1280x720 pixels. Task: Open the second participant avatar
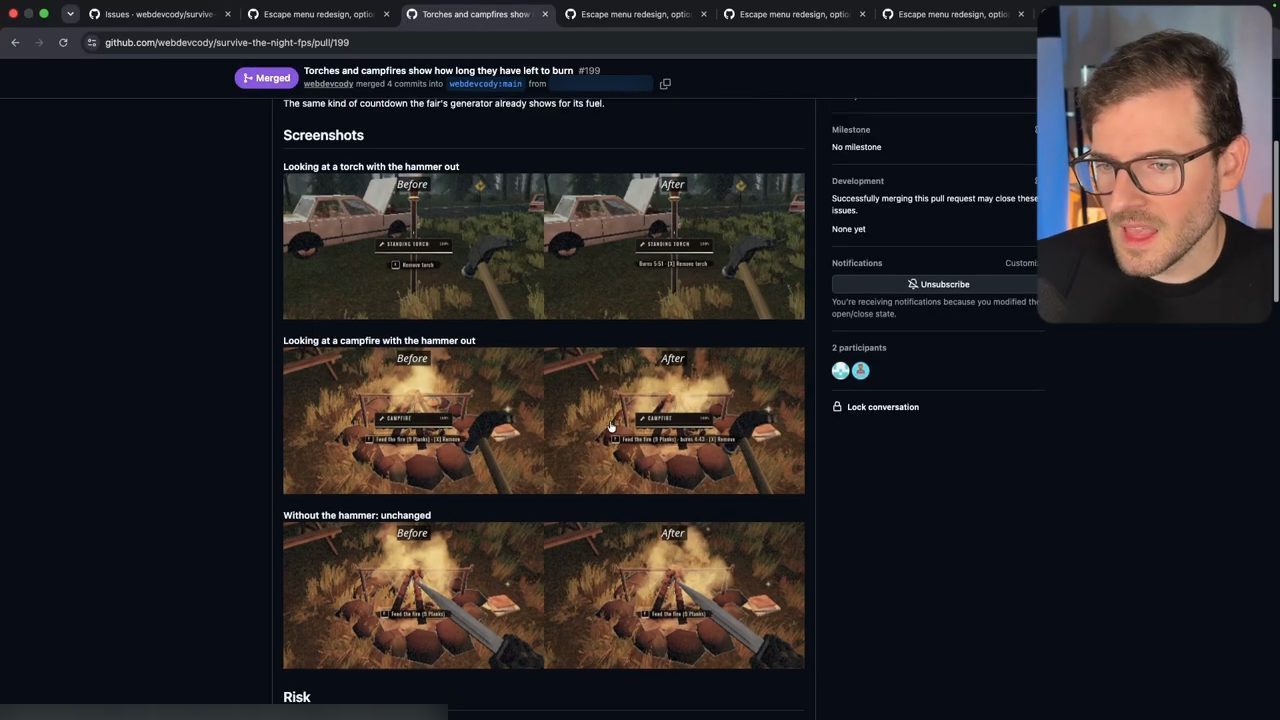pos(861,371)
